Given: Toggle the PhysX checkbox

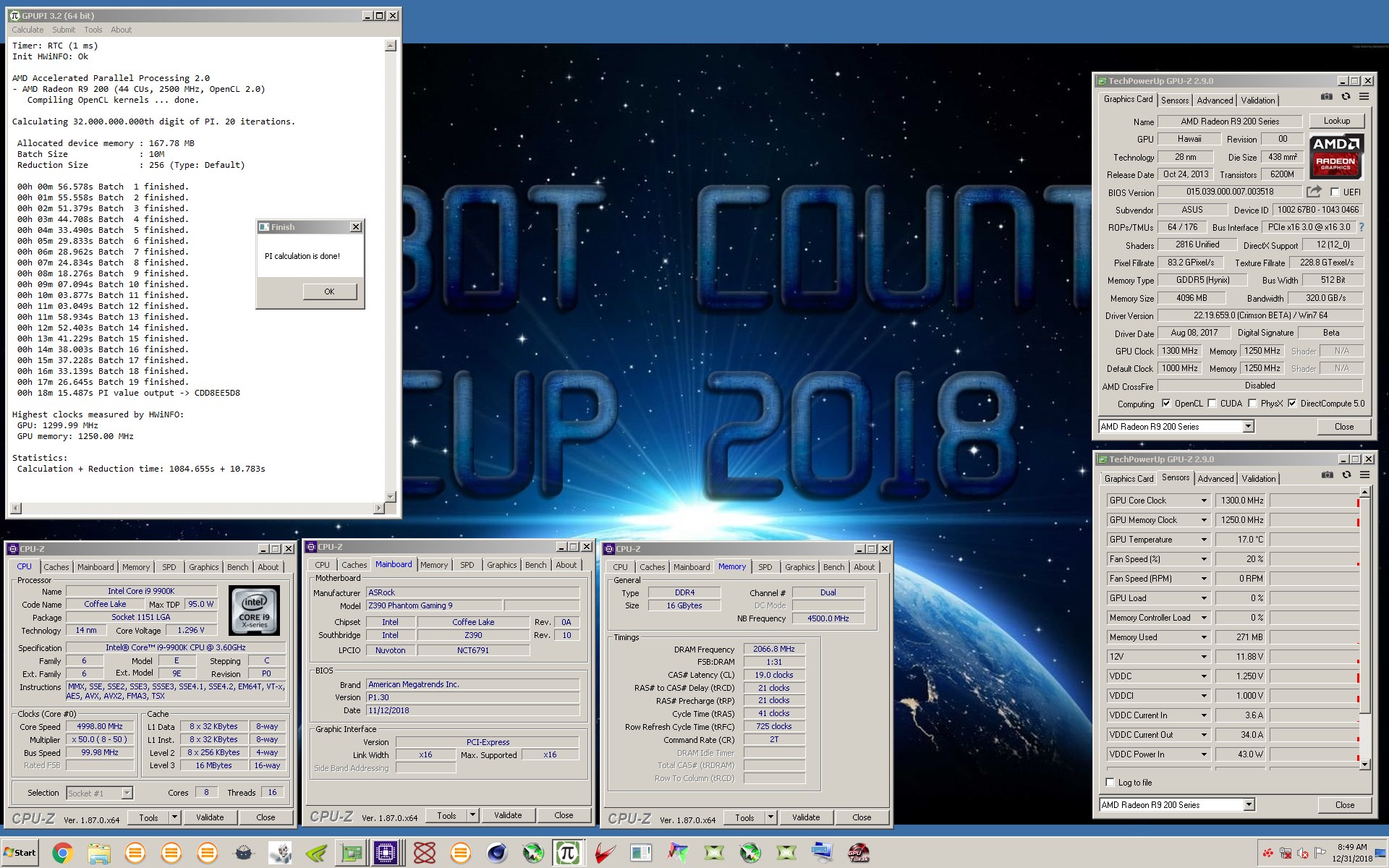Looking at the screenshot, I should click(x=1252, y=404).
